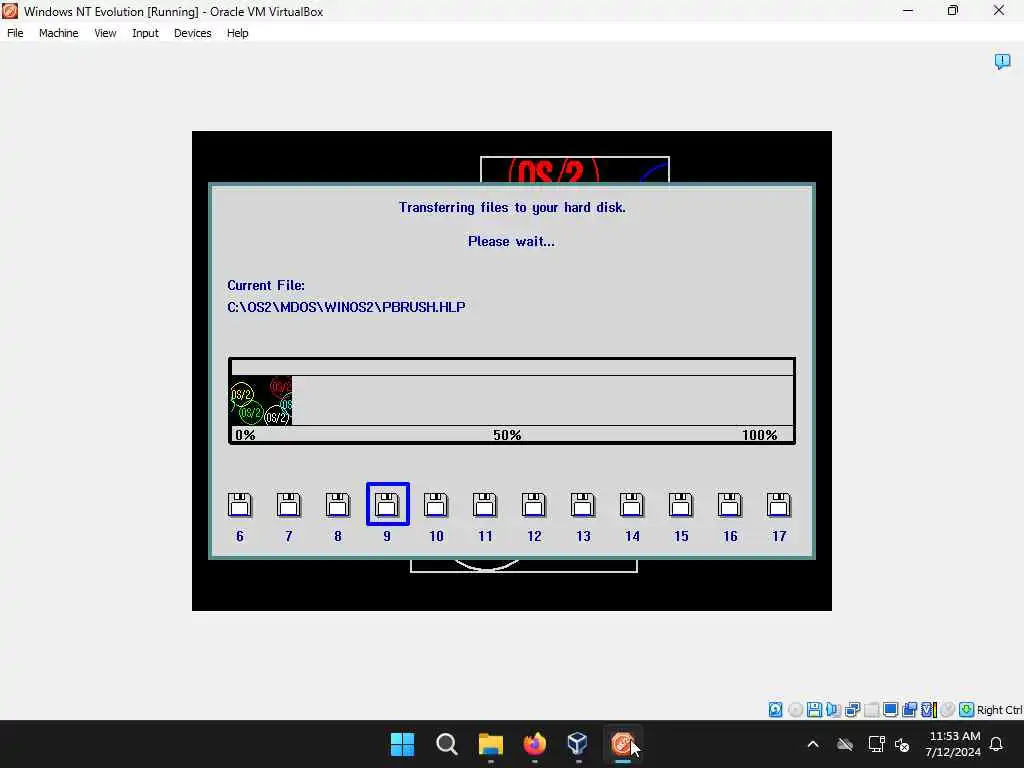Click floppy disk icon number 12
The image size is (1024, 768).
[534, 505]
